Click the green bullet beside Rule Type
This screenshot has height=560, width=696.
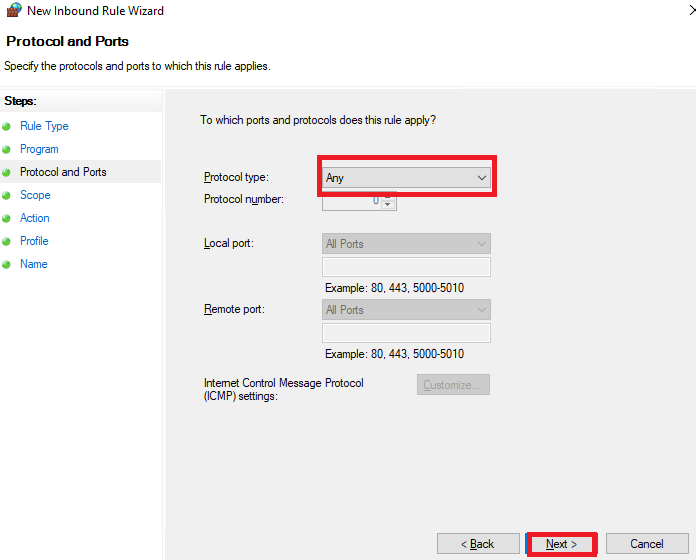(x=6, y=126)
